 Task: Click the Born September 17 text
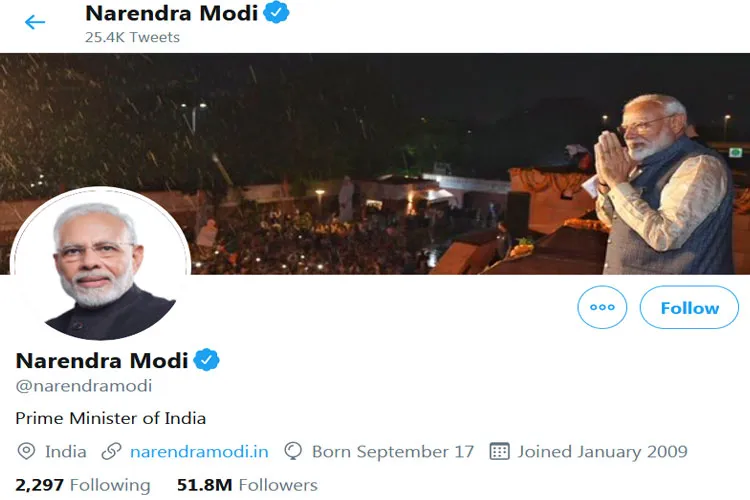392,451
